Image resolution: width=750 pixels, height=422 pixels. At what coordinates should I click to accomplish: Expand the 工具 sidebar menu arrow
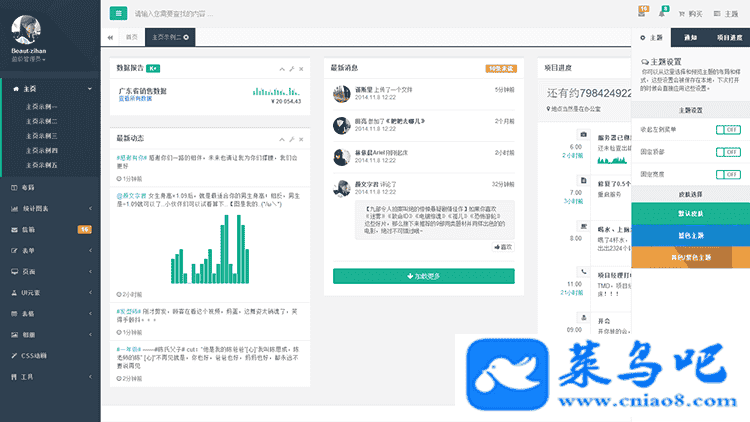(90, 377)
